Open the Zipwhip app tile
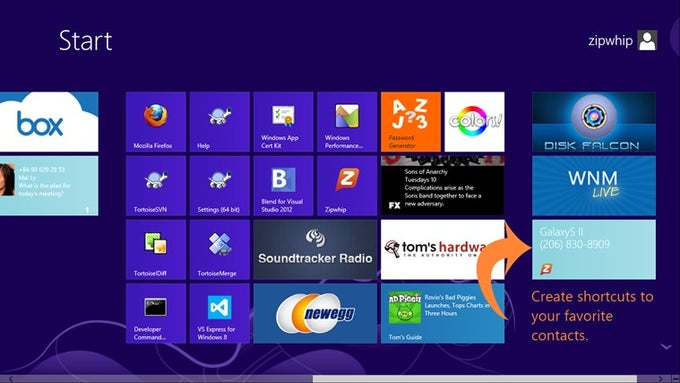The width and height of the screenshot is (680, 383). point(347,186)
